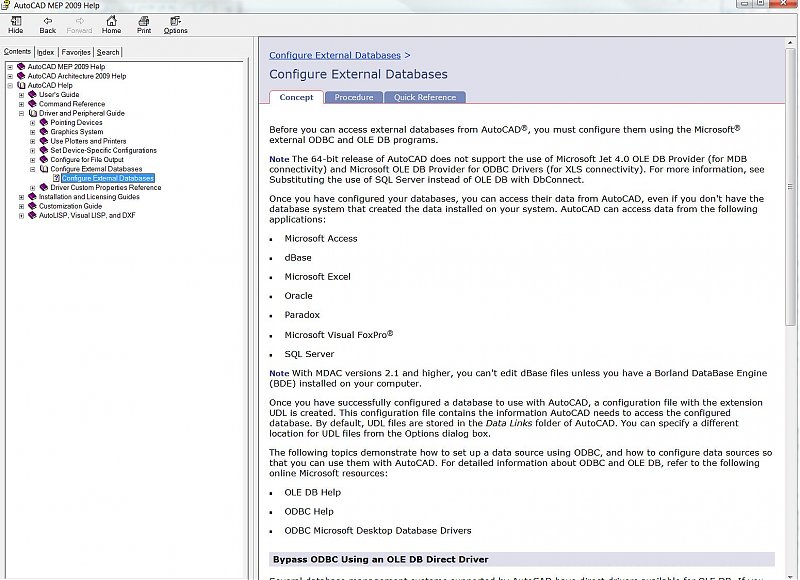
Task: Open the Set Device-Specific Configurations entry
Action: (x=104, y=150)
